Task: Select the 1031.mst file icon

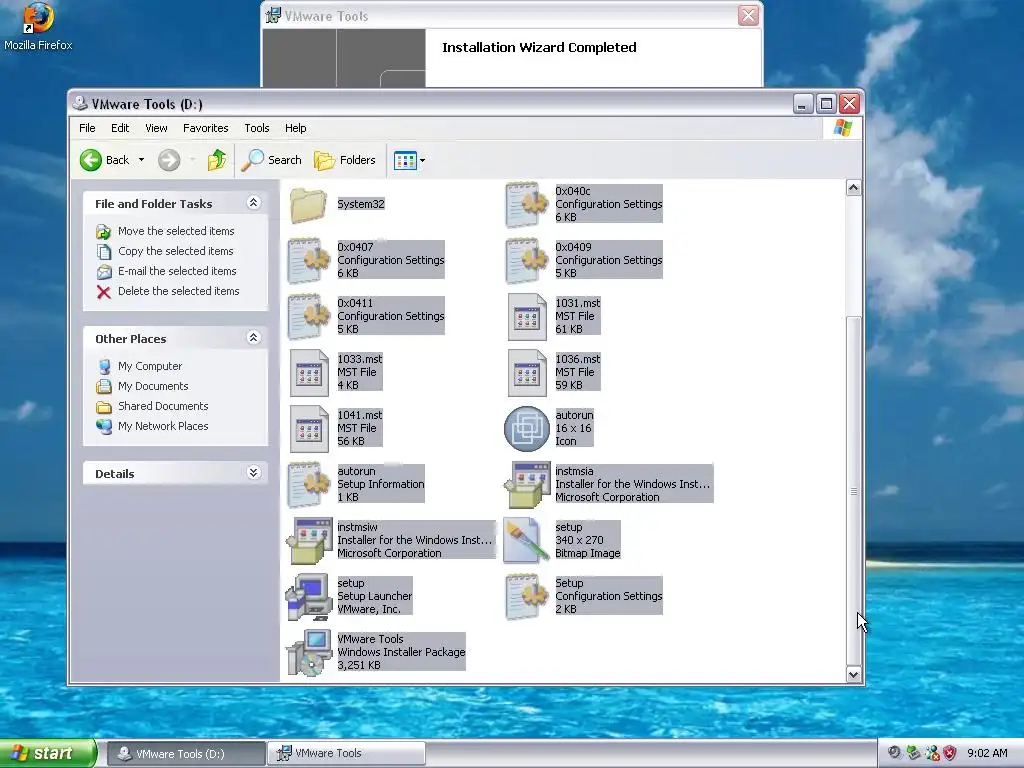Action: 527,317
